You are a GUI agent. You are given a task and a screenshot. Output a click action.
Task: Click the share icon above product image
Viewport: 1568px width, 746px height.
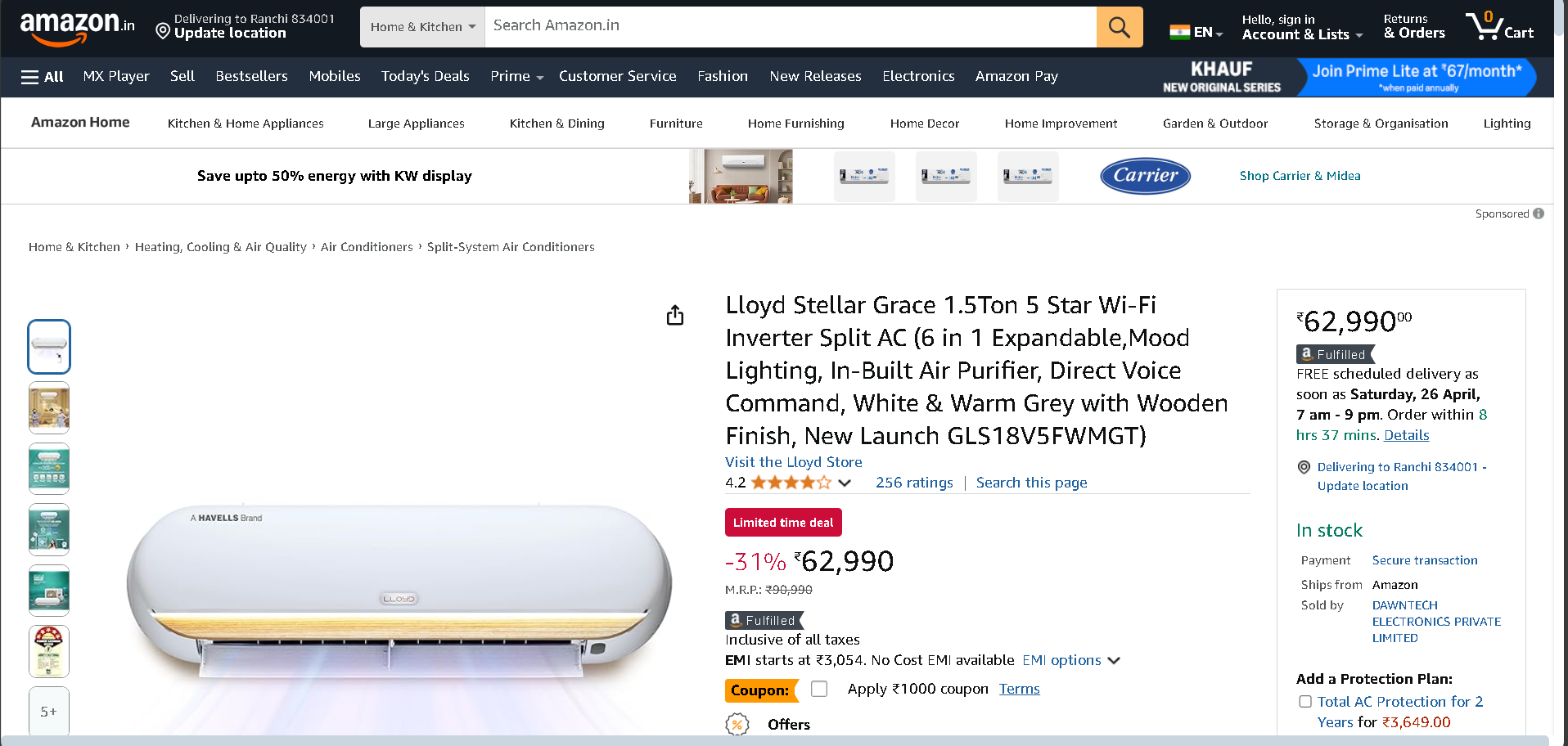[675, 315]
